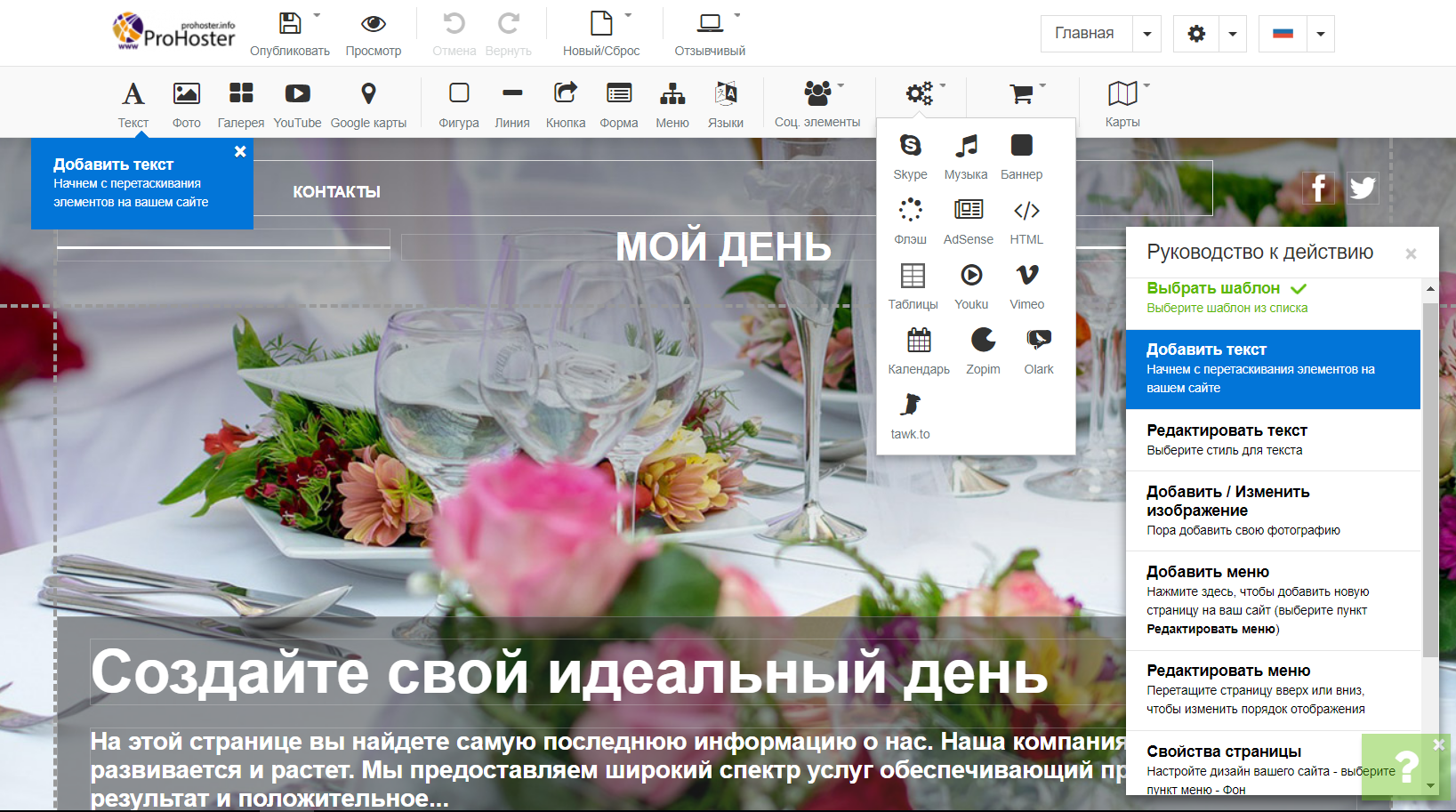
Task: Add a Google Maps element
Action: tap(368, 94)
